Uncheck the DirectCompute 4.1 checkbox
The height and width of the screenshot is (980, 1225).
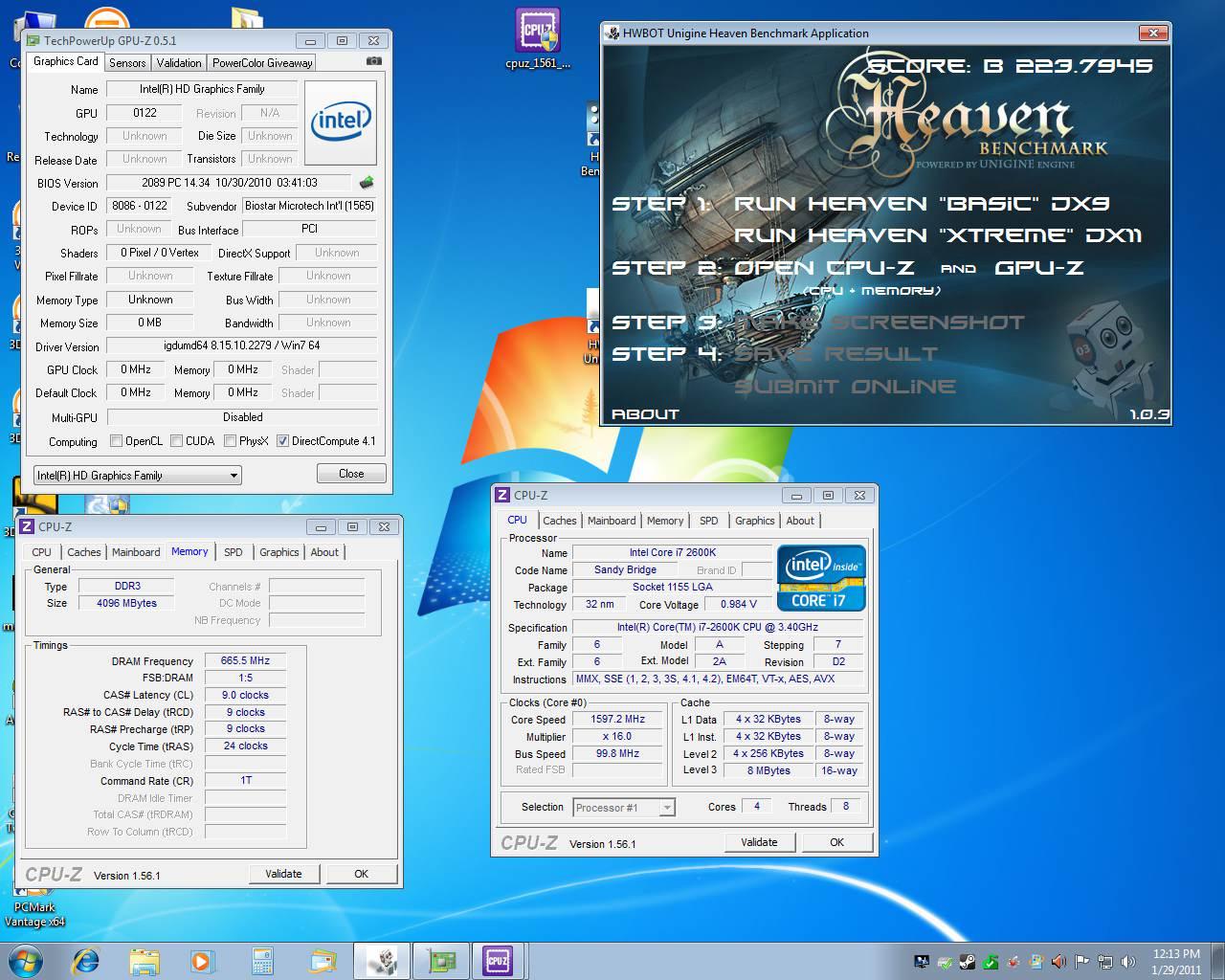[283, 441]
